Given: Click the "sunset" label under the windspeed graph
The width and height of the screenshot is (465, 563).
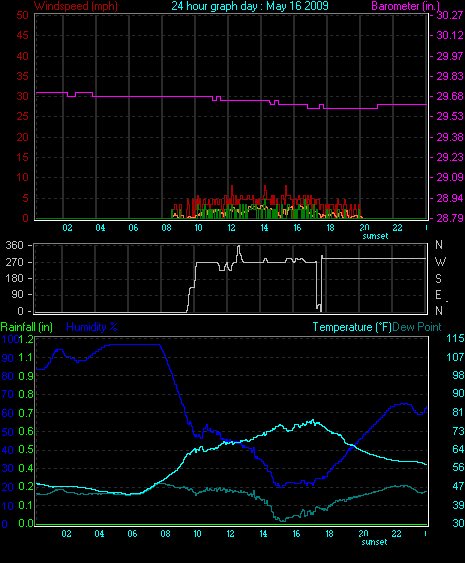Looking at the screenshot, I should point(375,236).
